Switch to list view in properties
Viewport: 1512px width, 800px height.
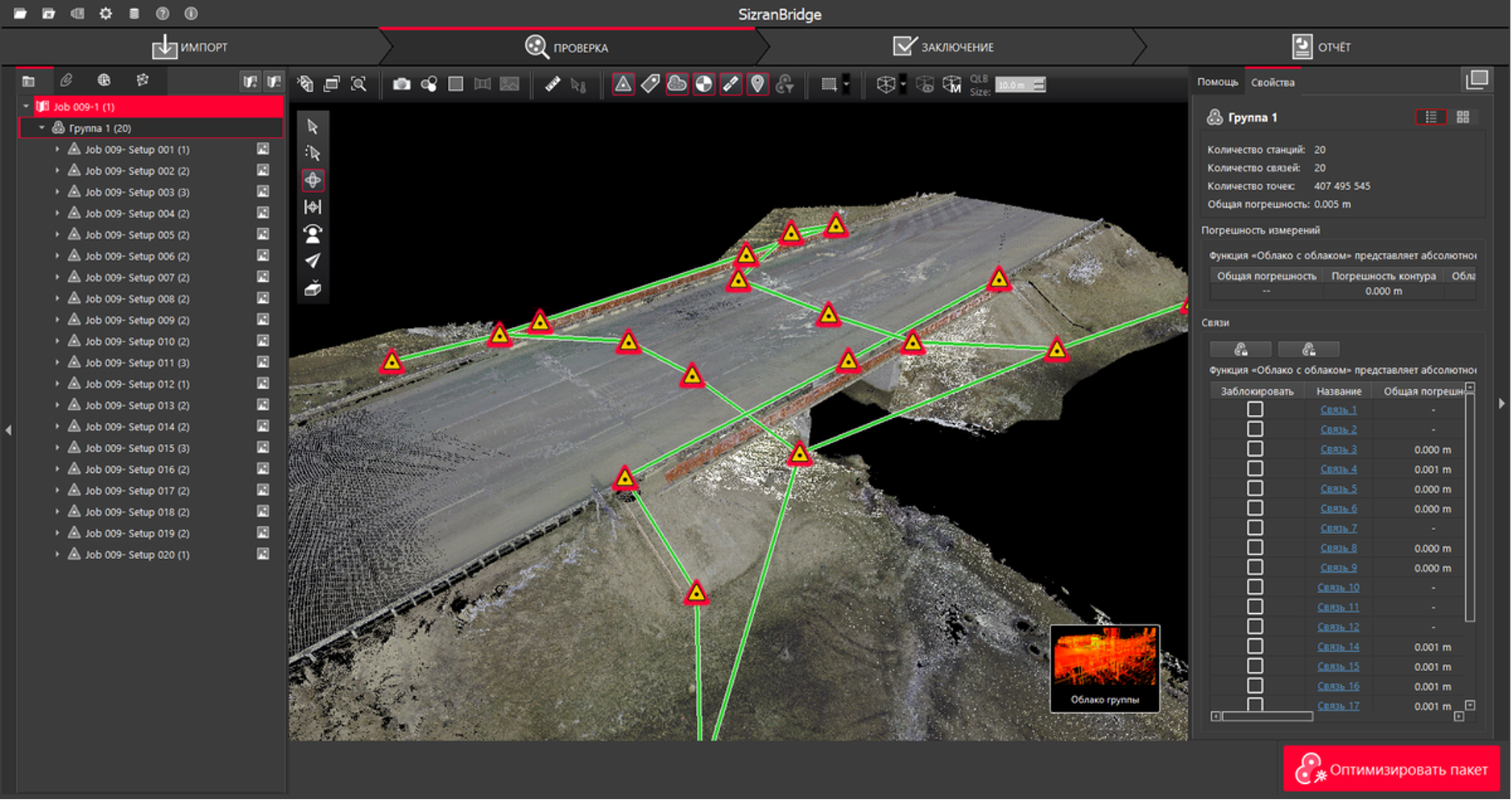click(1431, 117)
